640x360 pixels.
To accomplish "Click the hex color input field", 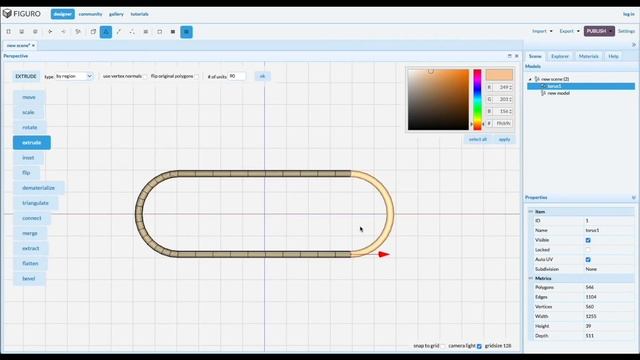I will point(503,123).
